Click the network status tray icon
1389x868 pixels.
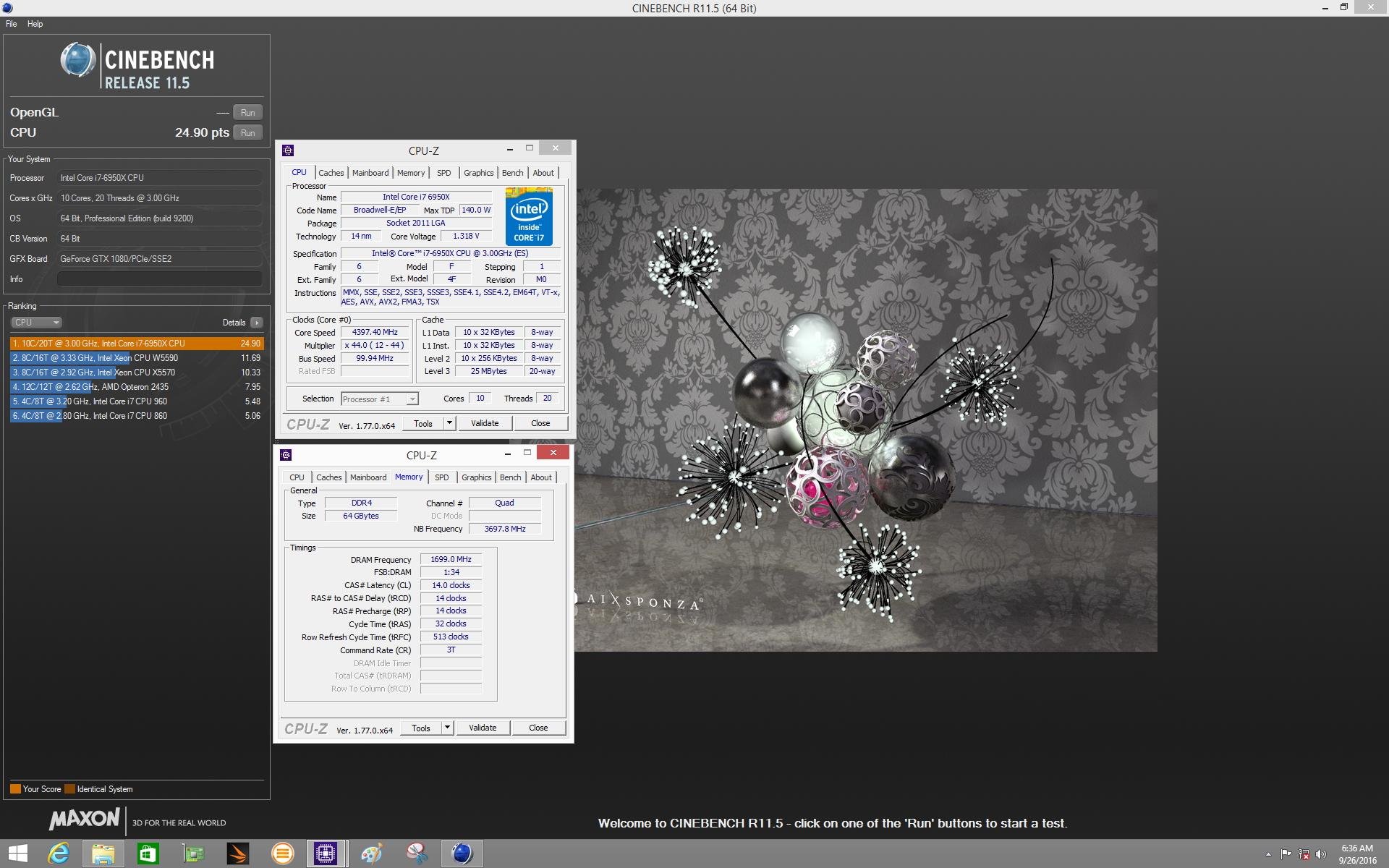1304,854
